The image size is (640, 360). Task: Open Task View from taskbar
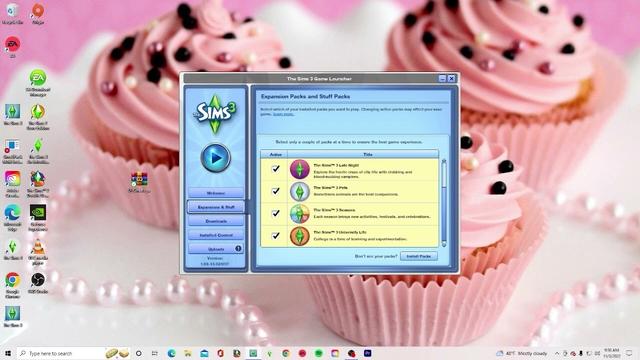(x=155, y=353)
